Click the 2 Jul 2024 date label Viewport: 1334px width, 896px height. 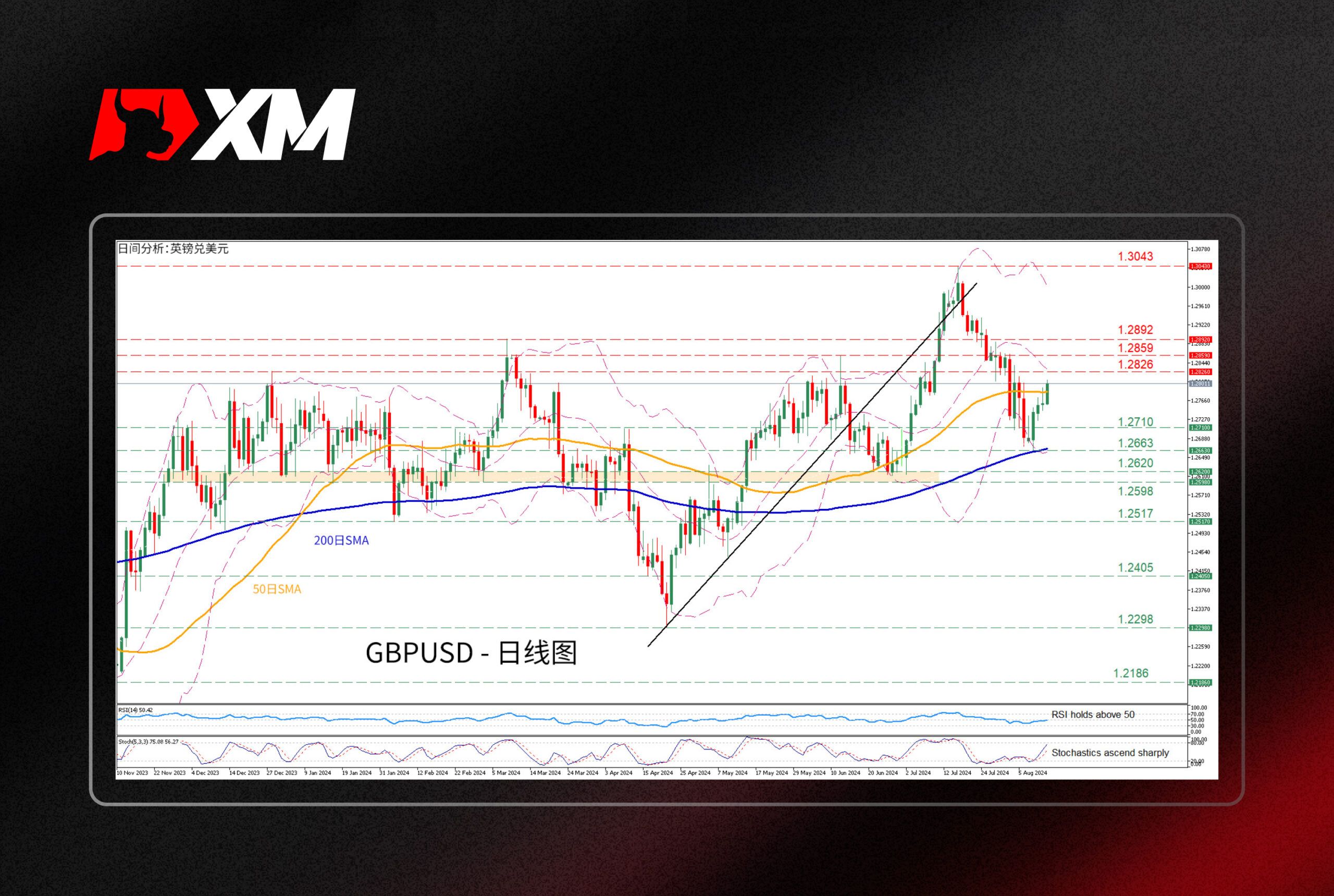919,773
